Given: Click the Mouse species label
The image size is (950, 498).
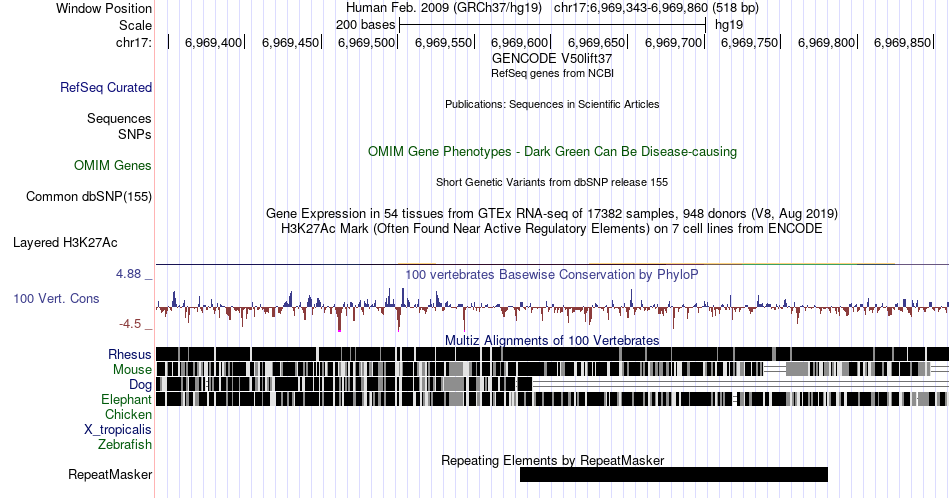Looking at the screenshot, I should tap(132, 370).
